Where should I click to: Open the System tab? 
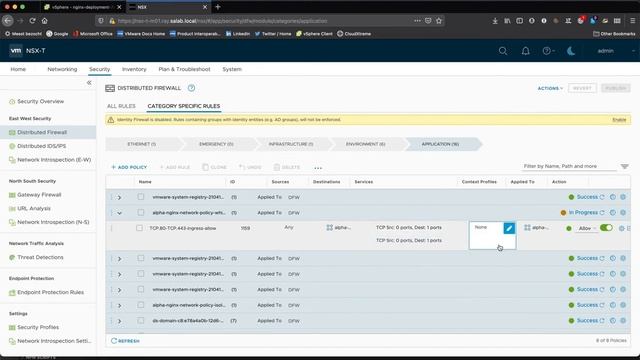pos(232,69)
